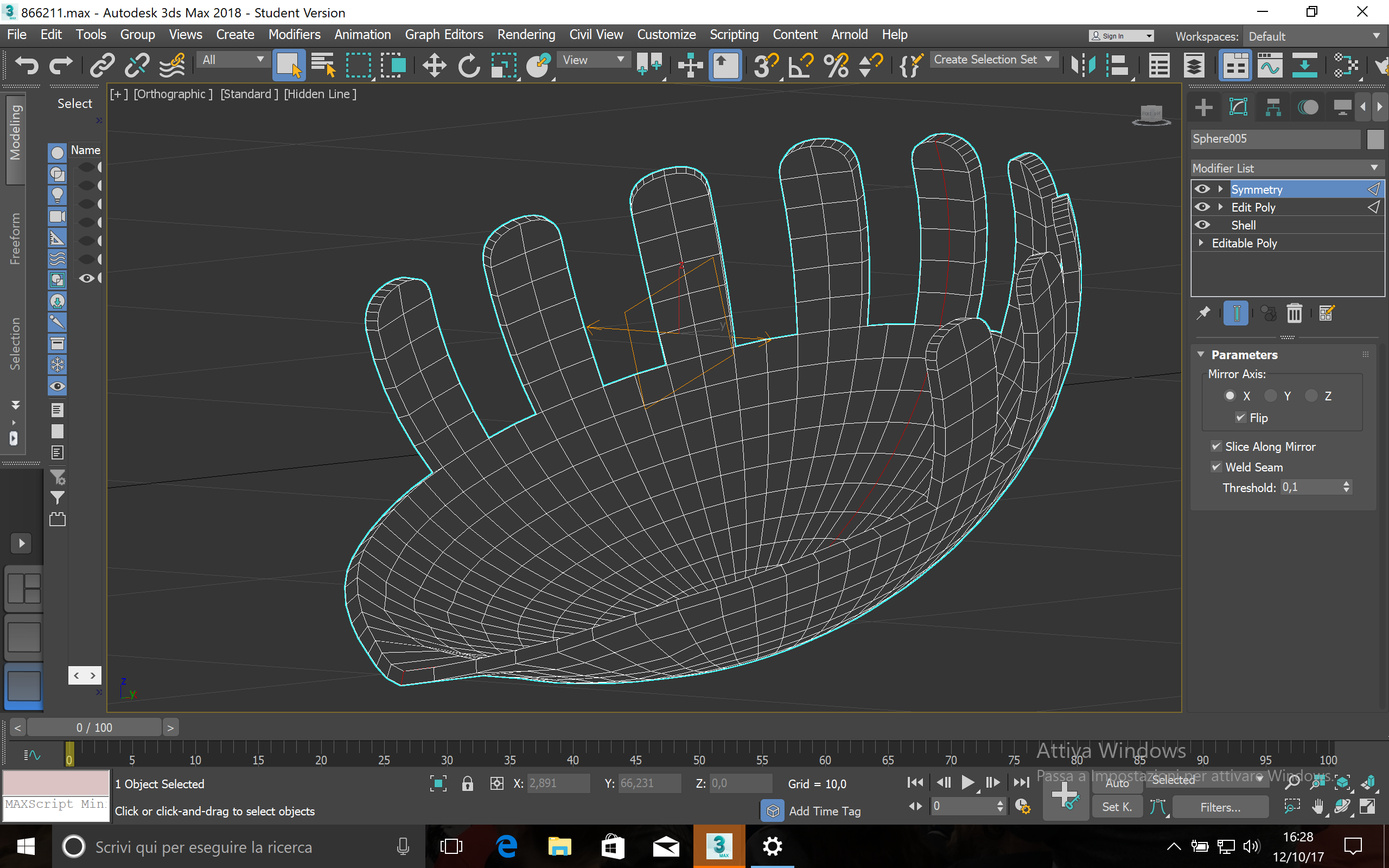The height and width of the screenshot is (868, 1389).
Task: Open the Modifiers menu
Action: [x=294, y=34]
